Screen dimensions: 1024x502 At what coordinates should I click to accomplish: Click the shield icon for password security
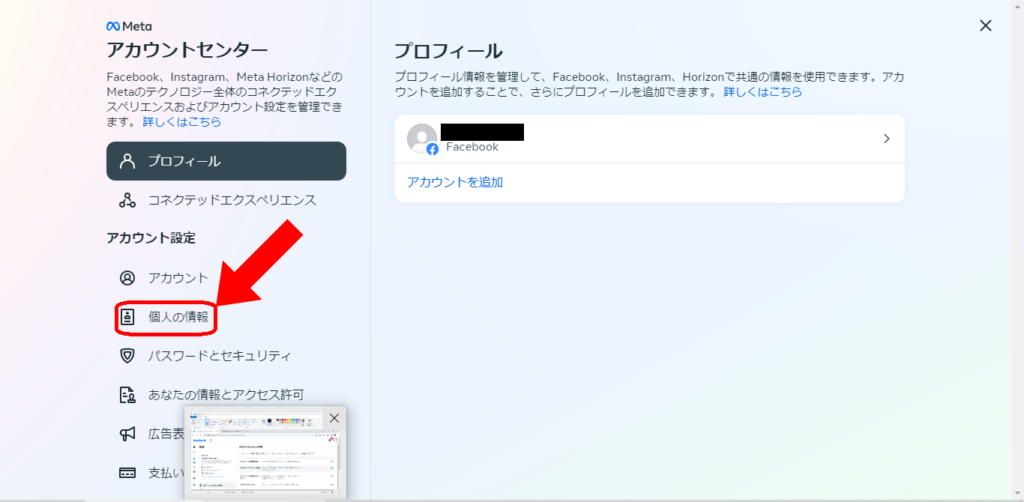click(127, 356)
